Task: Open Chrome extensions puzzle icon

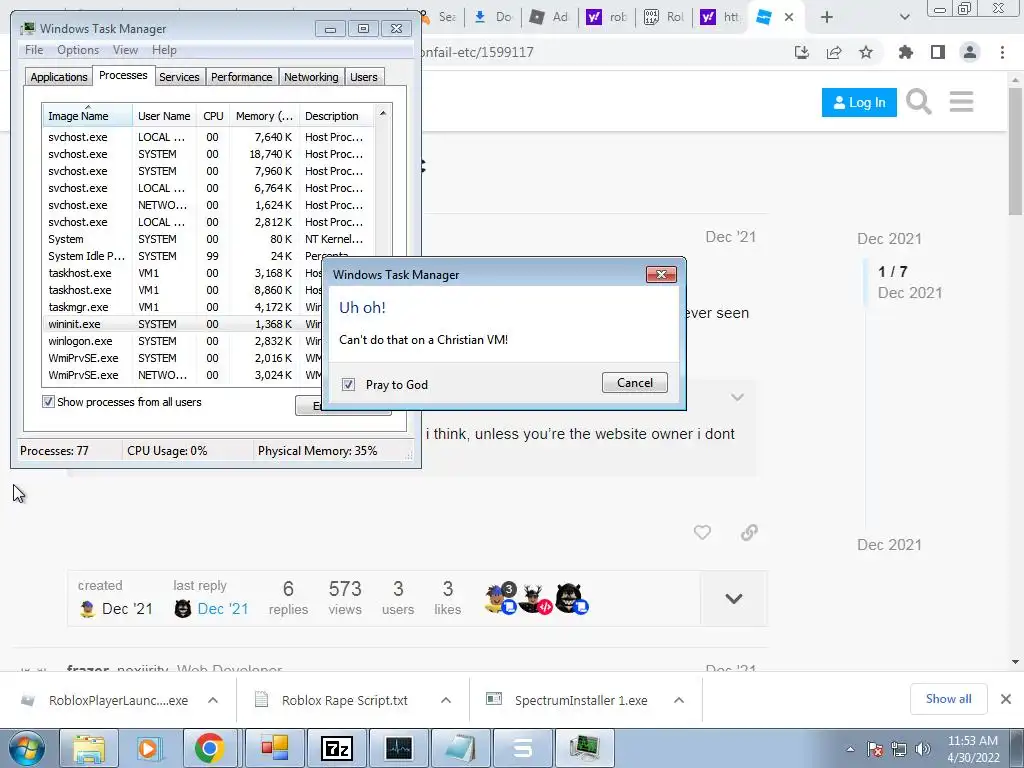Action: click(x=906, y=52)
